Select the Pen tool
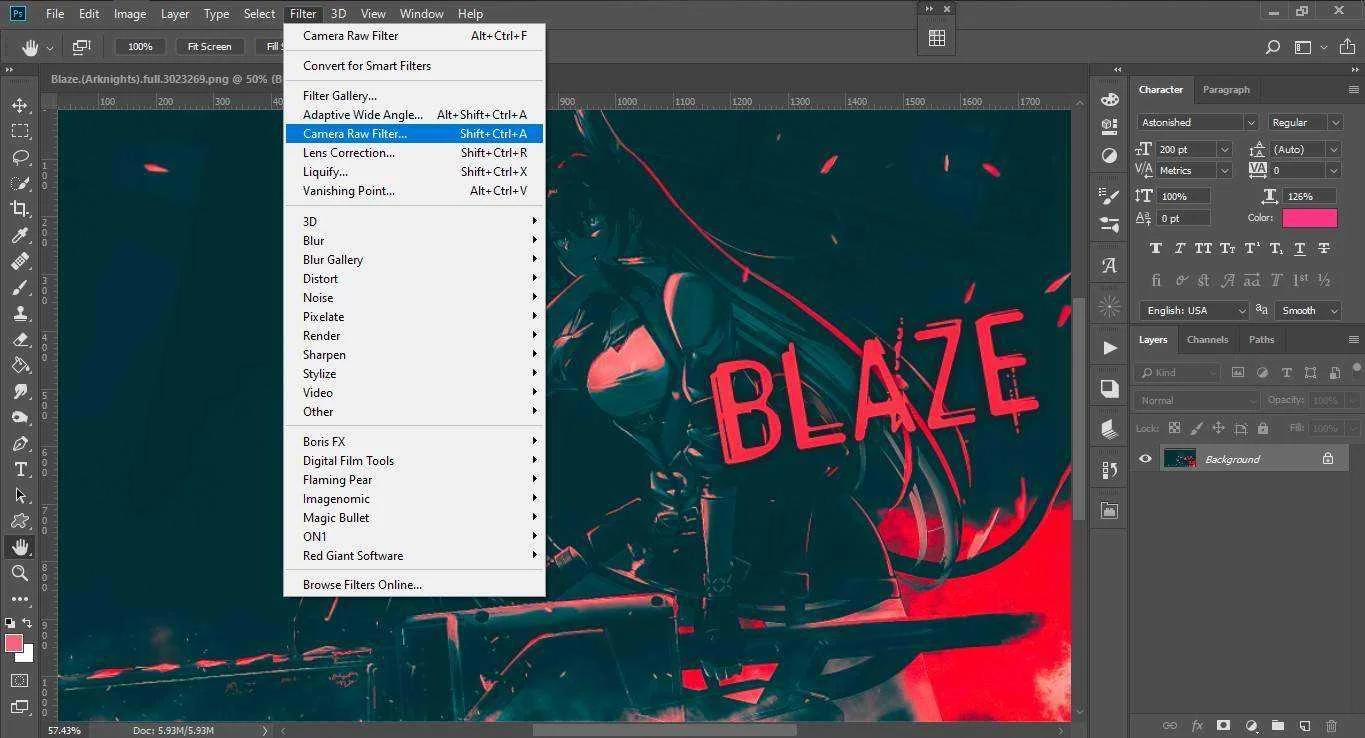 pos(20,443)
